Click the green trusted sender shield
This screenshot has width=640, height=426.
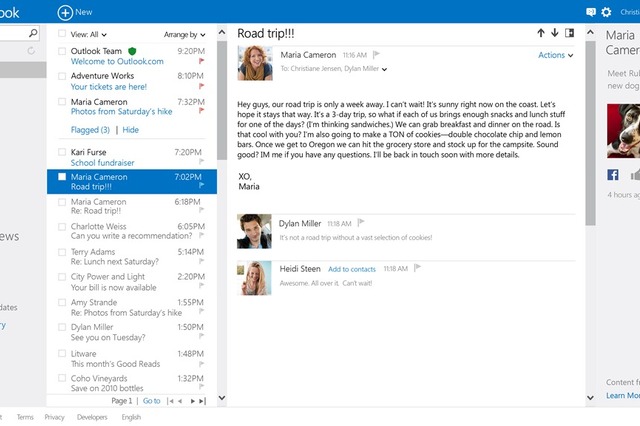(132, 51)
